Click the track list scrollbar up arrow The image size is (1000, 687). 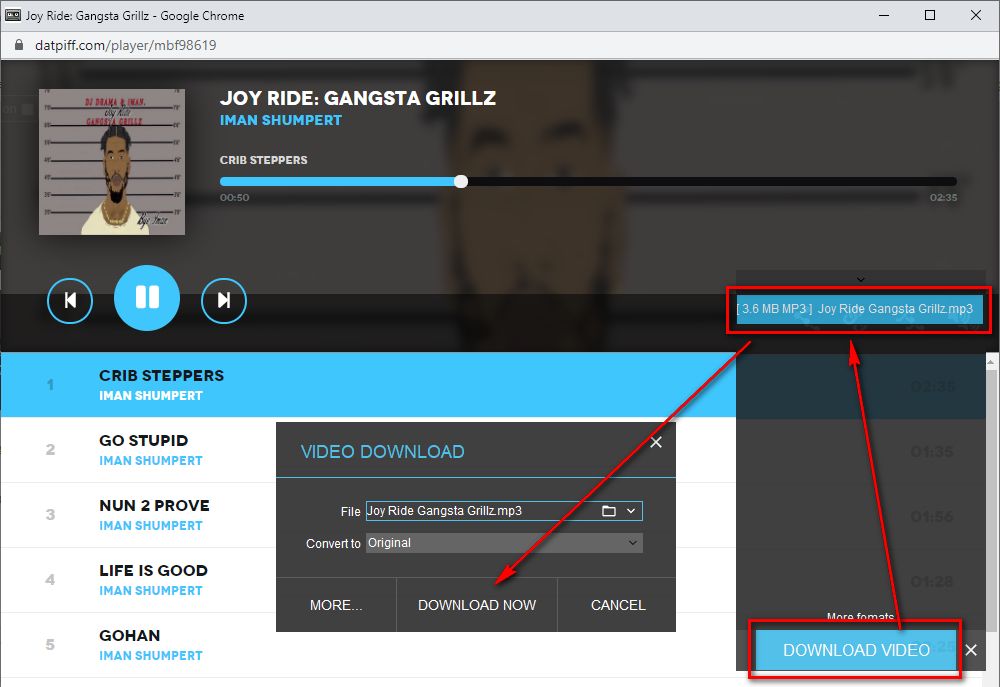(991, 362)
